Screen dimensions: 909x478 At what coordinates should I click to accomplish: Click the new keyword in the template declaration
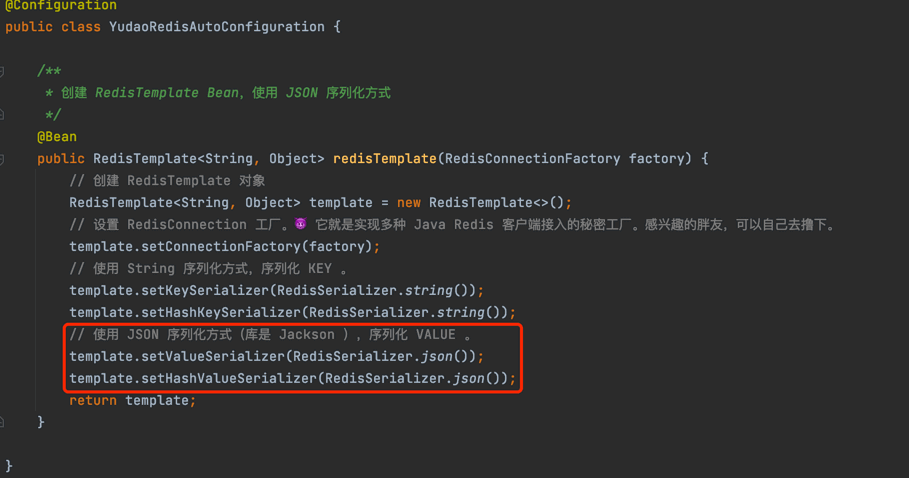[x=409, y=203]
